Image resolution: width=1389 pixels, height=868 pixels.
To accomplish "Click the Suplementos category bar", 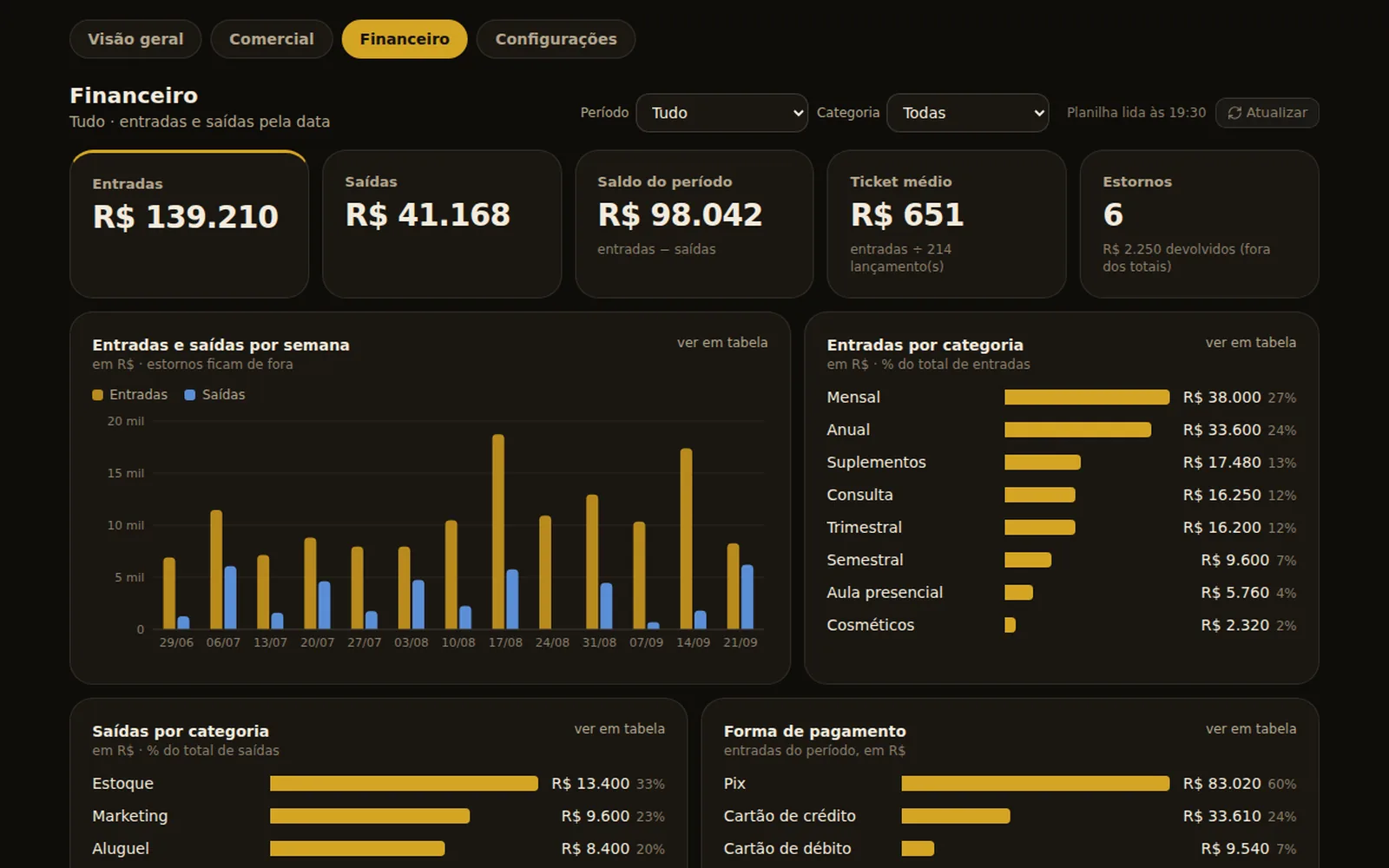I will pyautogui.click(x=1043, y=463).
